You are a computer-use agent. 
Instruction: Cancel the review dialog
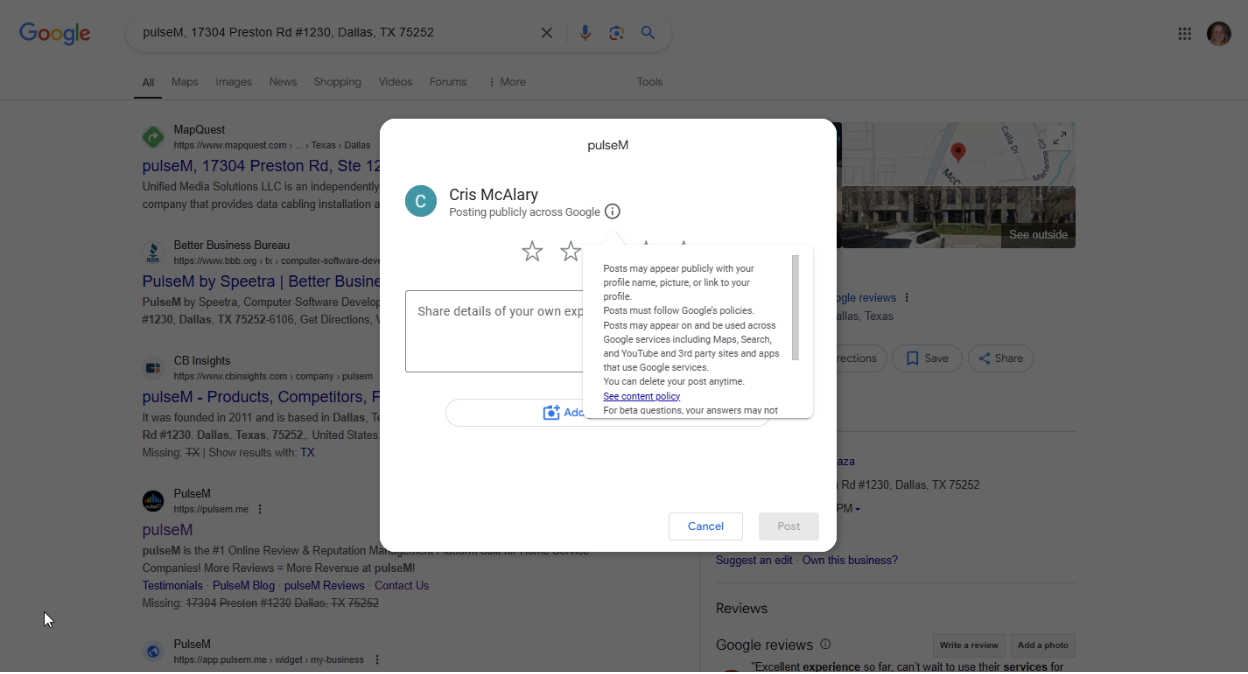coord(705,526)
